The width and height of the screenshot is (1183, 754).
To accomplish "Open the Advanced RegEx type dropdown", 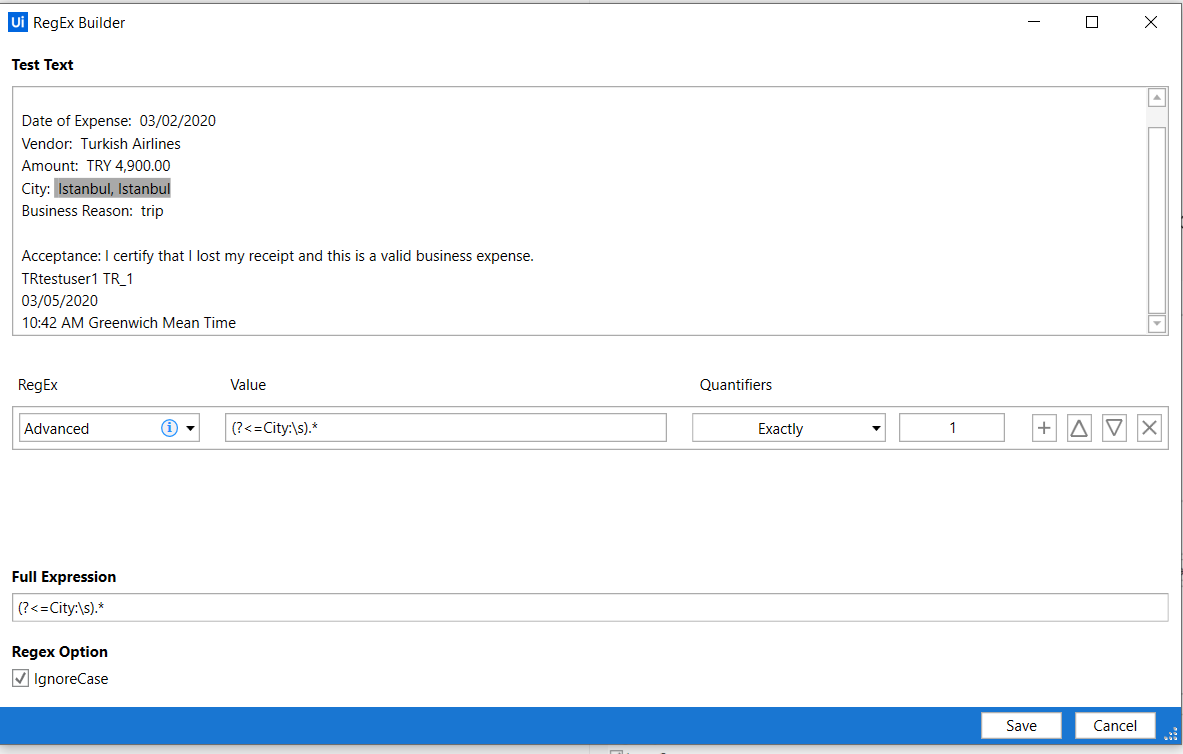I will coord(109,428).
